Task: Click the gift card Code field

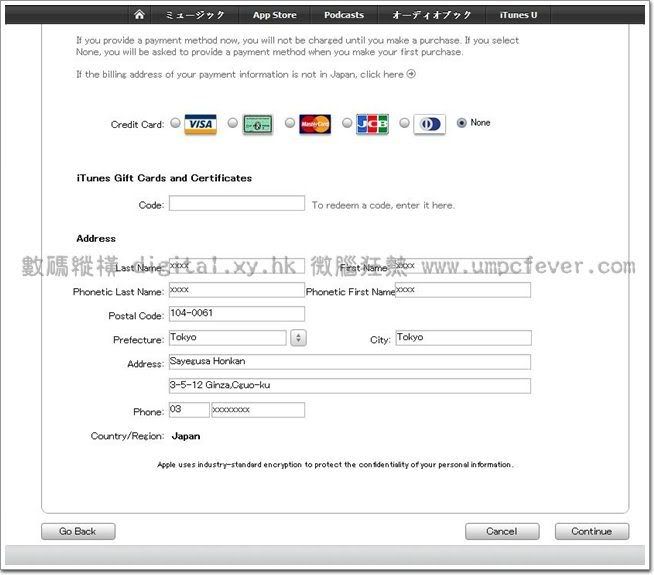Action: [236, 203]
